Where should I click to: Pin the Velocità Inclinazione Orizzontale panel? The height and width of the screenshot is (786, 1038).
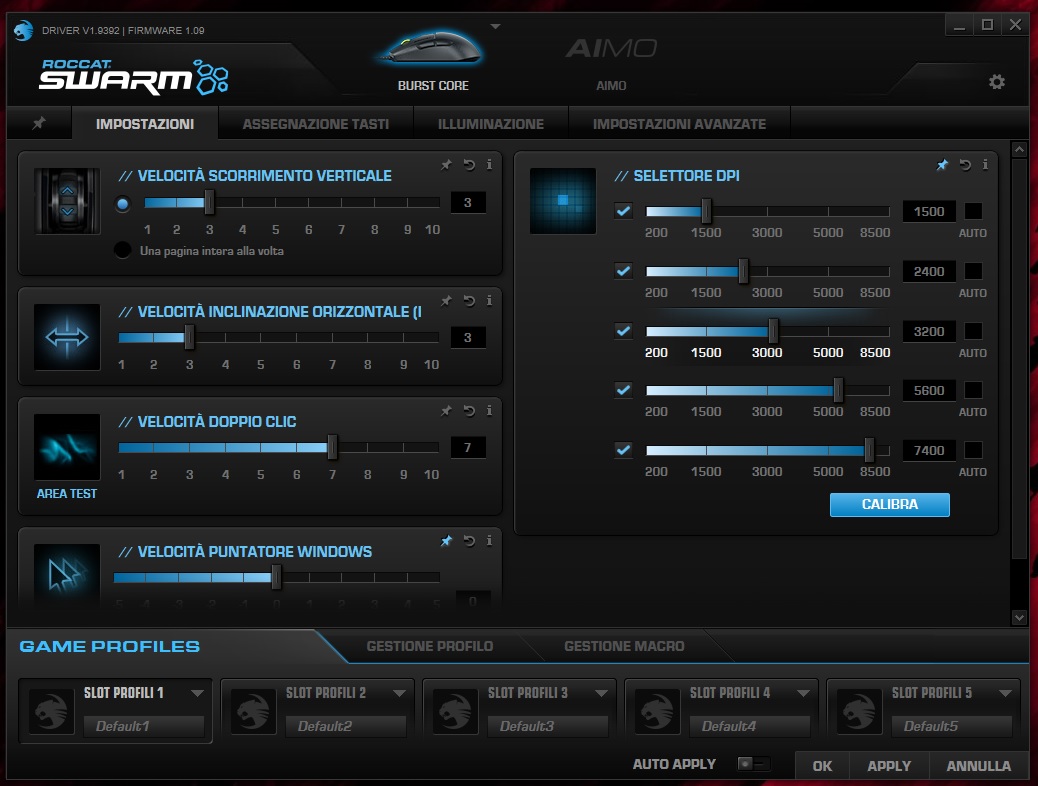446,301
